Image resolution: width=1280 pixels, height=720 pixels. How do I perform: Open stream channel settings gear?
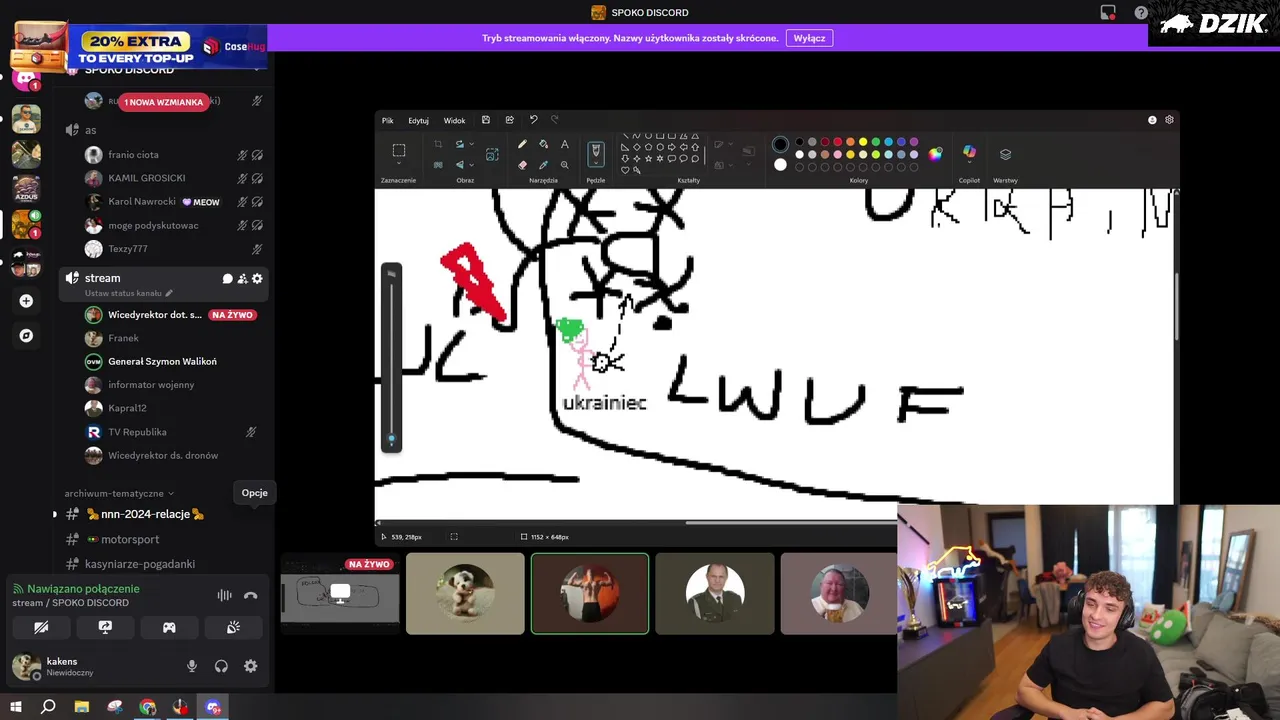pos(257,279)
